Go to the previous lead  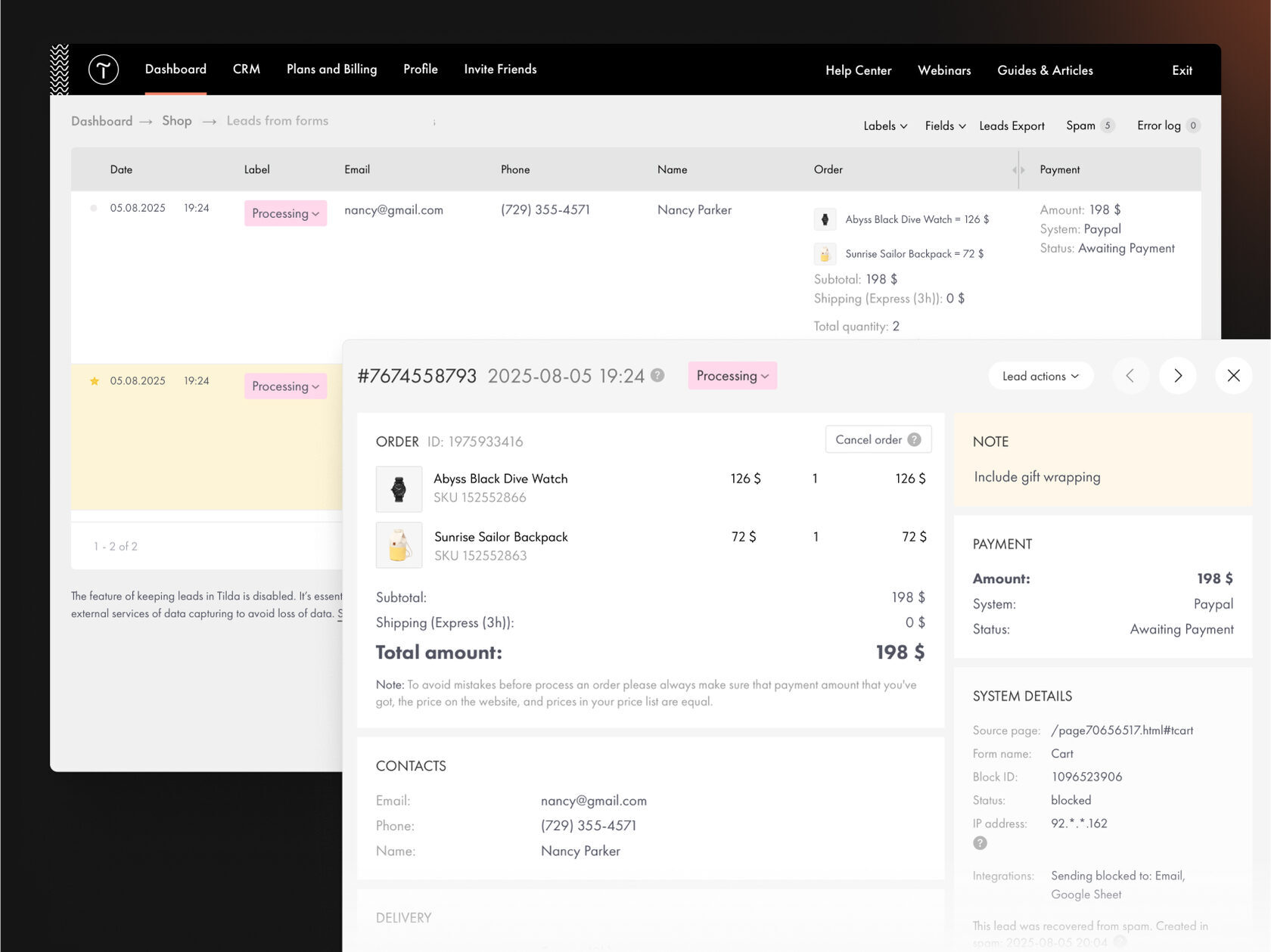pyautogui.click(x=1130, y=376)
